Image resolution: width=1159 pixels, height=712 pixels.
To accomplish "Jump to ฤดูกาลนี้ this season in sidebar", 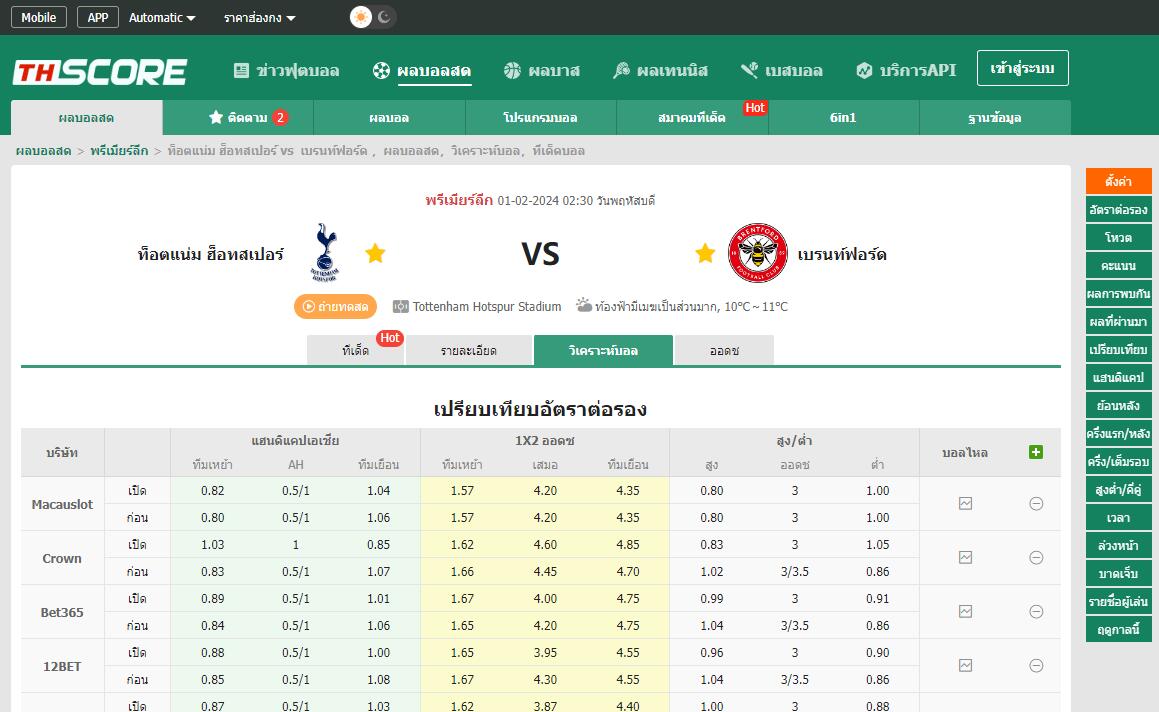I will click(x=1118, y=630).
